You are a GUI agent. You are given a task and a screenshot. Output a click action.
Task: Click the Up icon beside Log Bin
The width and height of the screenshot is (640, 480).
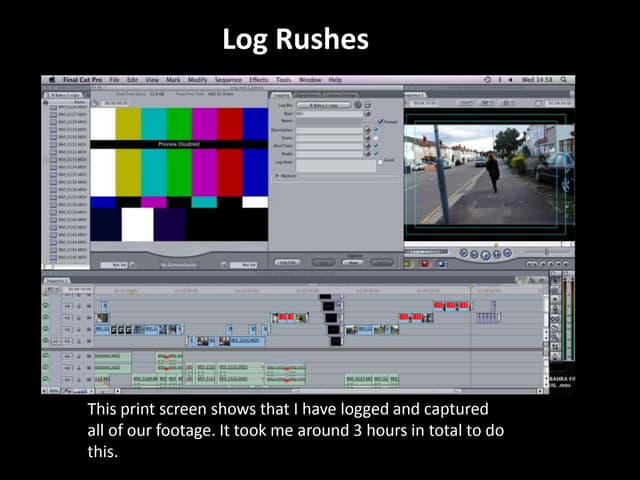click(358, 105)
